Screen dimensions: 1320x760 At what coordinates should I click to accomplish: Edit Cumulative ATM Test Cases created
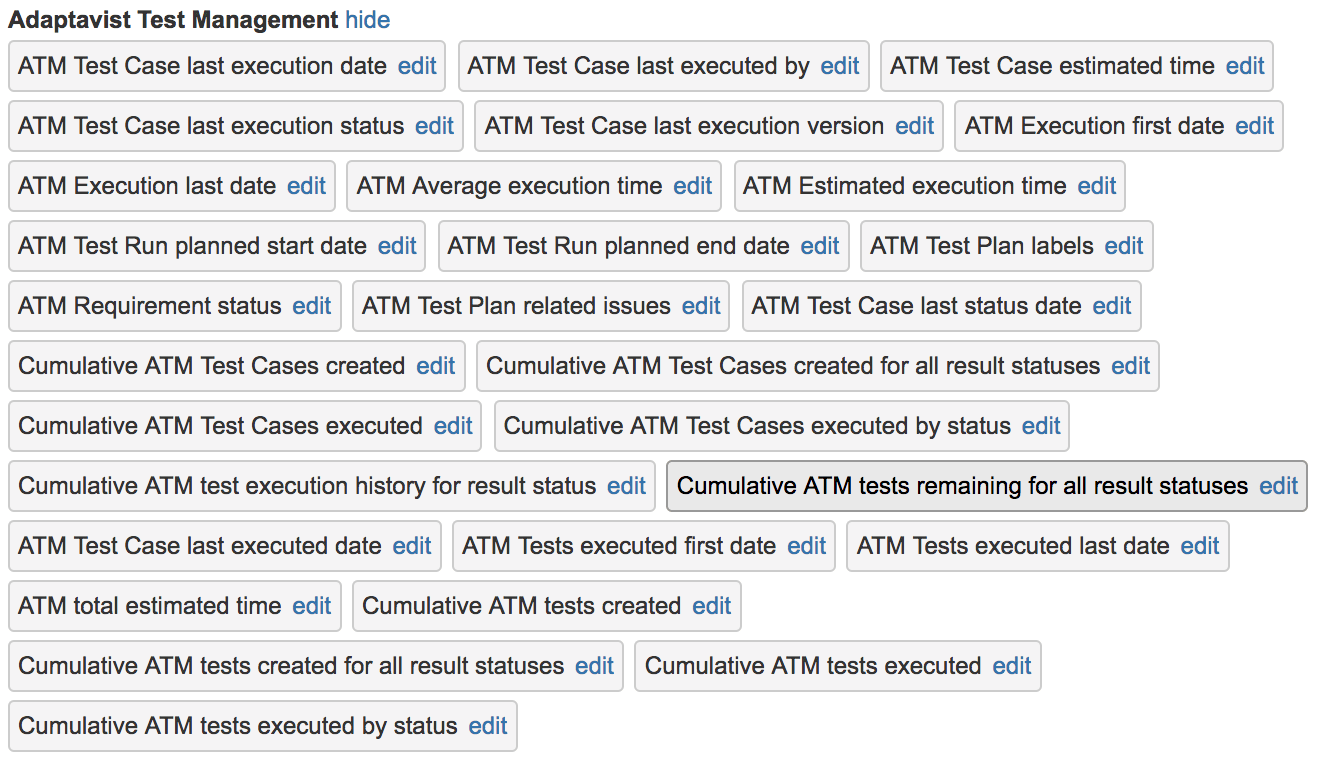coord(436,366)
